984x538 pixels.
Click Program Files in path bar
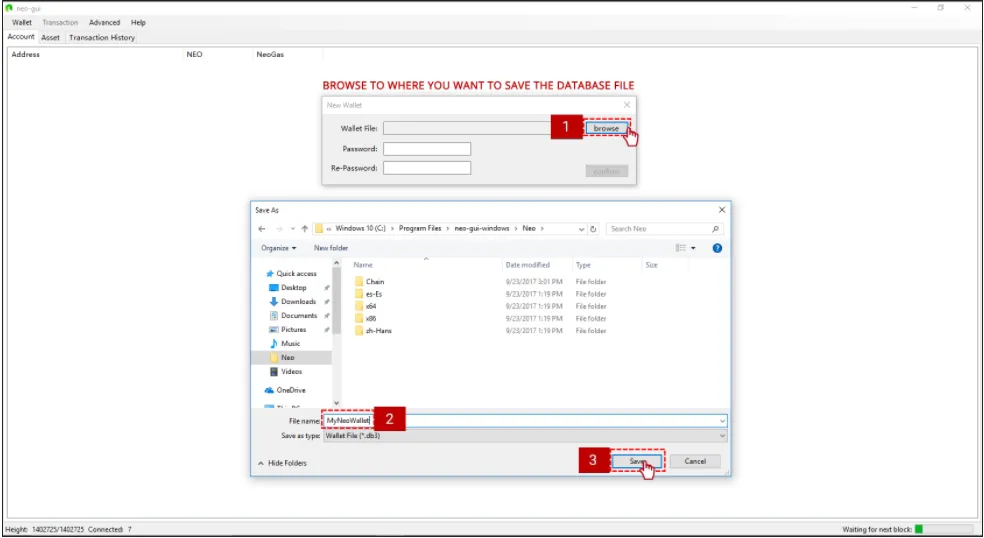coord(420,229)
